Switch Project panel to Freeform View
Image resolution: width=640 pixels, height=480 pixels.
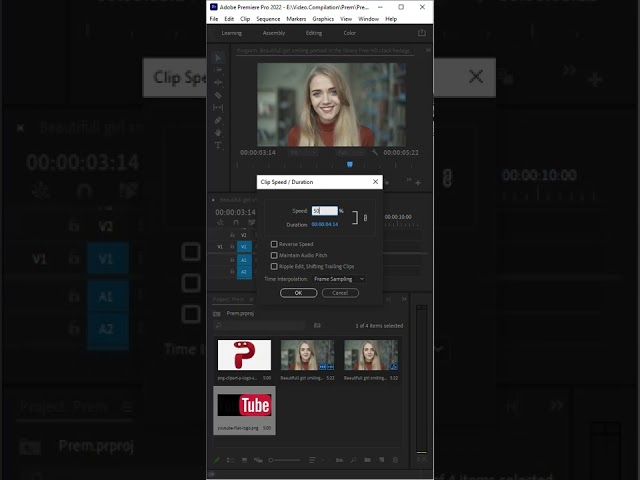(x=258, y=460)
